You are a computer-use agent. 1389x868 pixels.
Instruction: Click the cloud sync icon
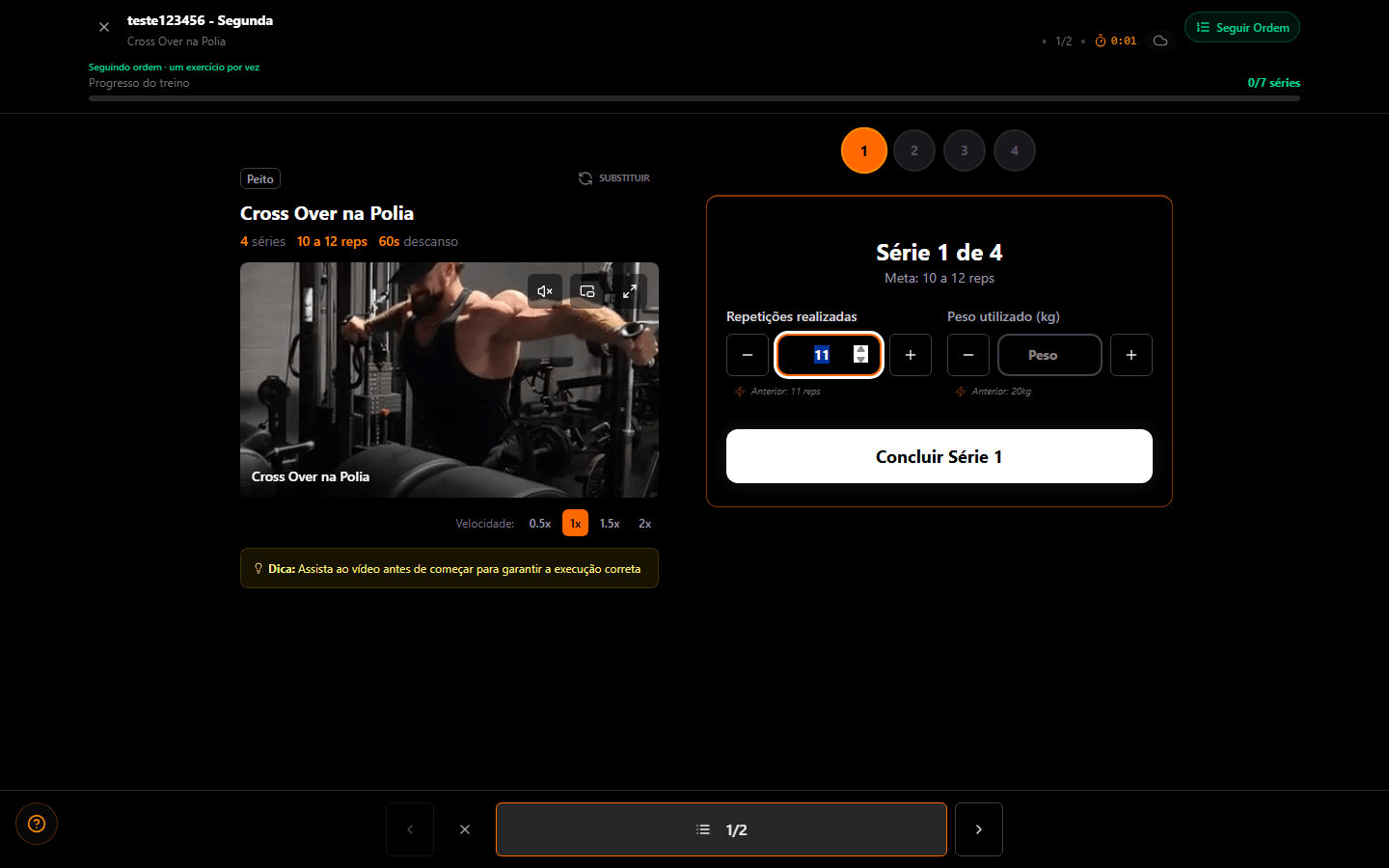[x=1160, y=41]
